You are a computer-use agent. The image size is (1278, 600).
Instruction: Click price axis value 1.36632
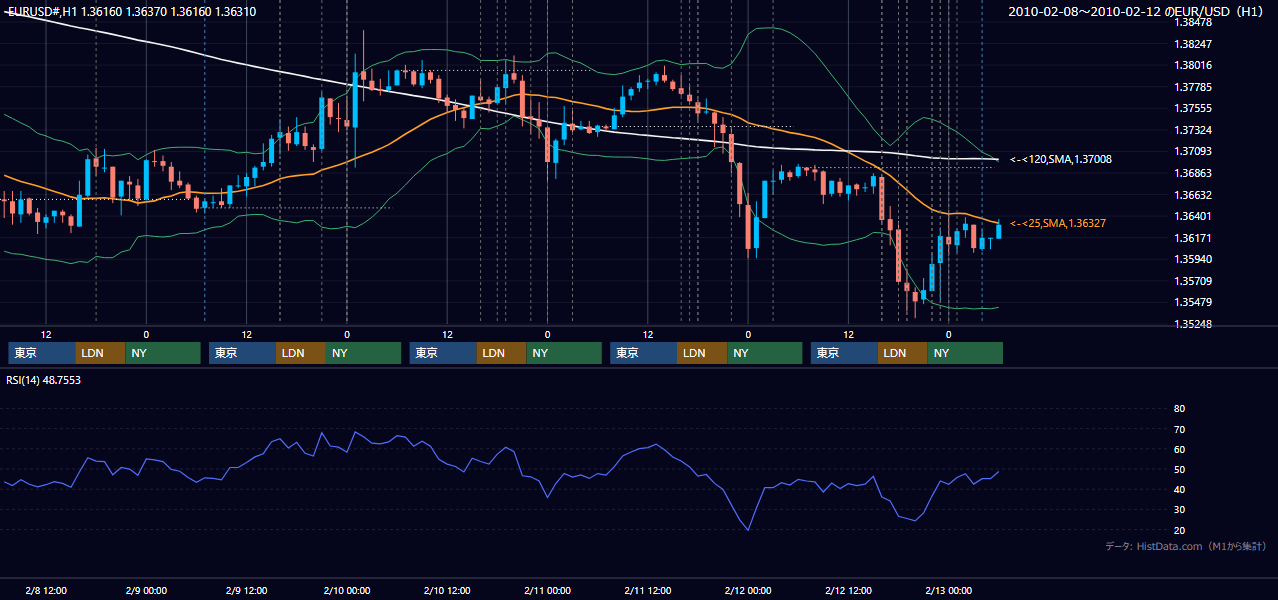pyautogui.click(x=1193, y=195)
